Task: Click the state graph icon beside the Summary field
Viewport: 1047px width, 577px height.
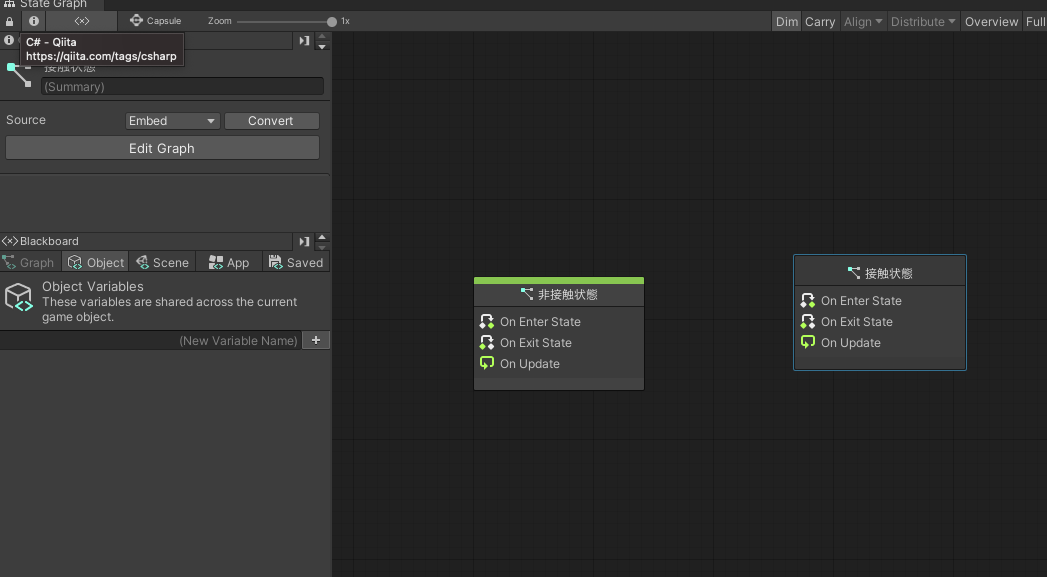Action: 19,75
